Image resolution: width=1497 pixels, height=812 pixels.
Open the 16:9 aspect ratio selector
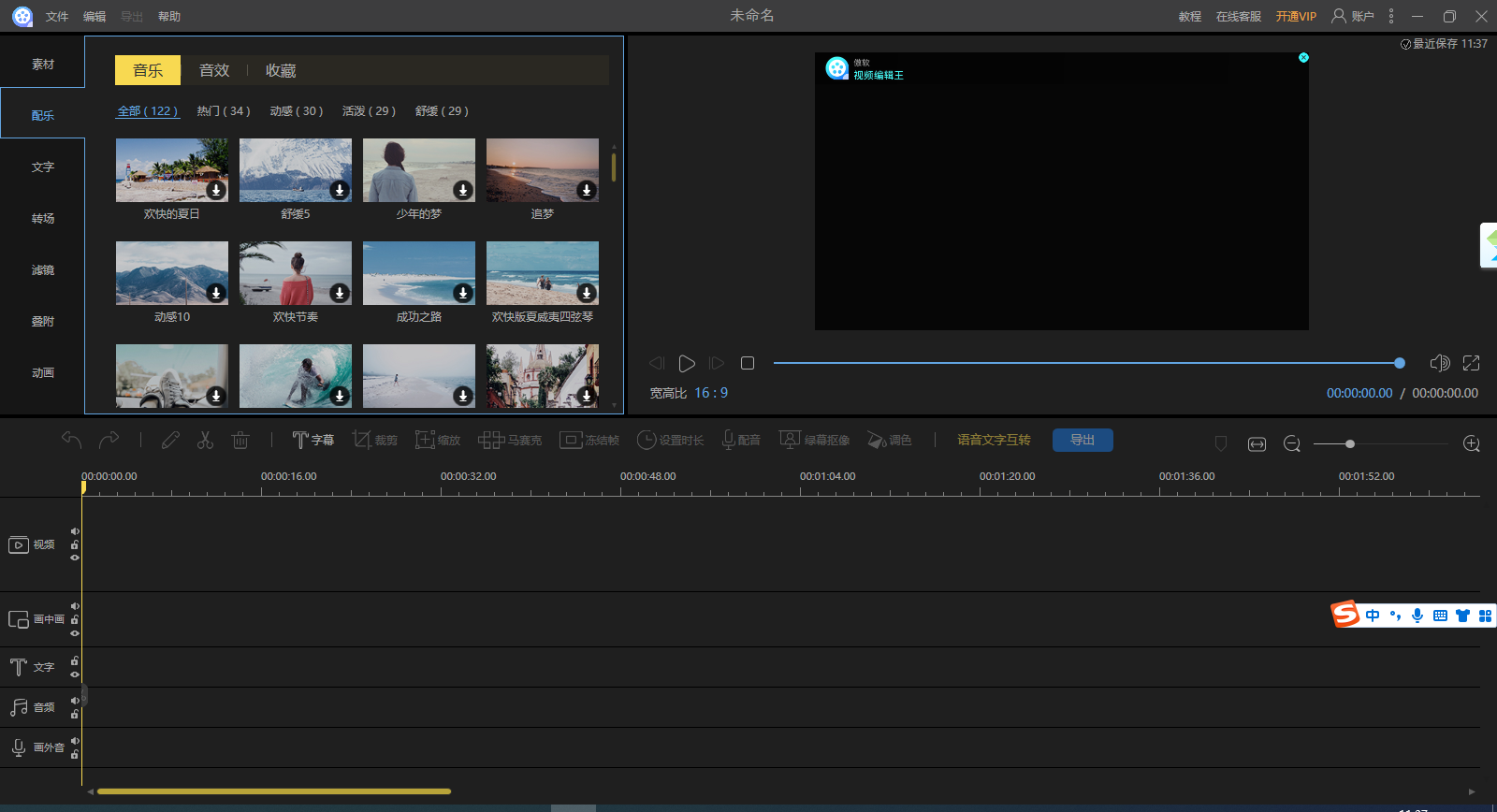click(711, 393)
